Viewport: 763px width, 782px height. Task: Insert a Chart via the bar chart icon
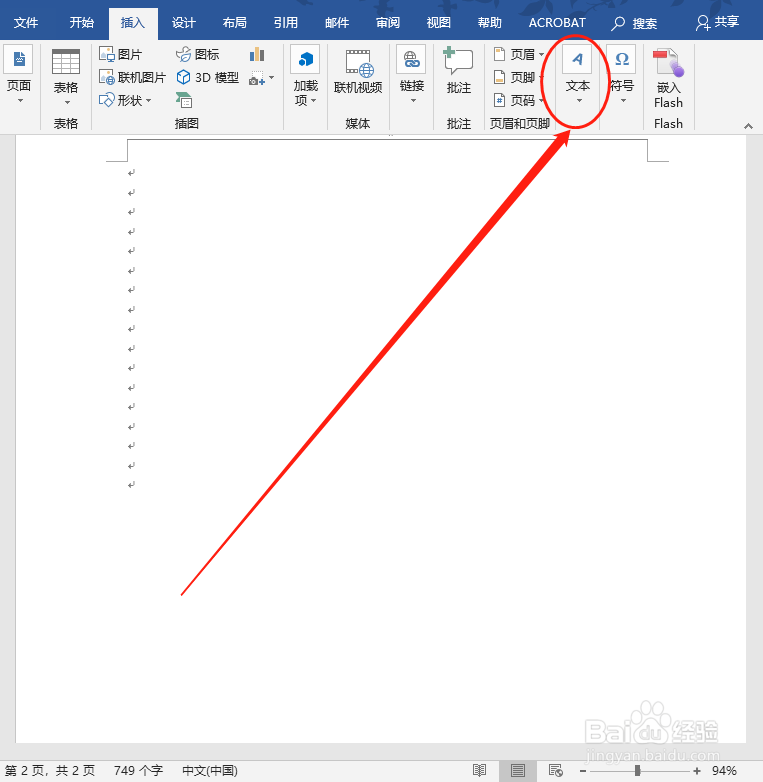[x=257, y=54]
